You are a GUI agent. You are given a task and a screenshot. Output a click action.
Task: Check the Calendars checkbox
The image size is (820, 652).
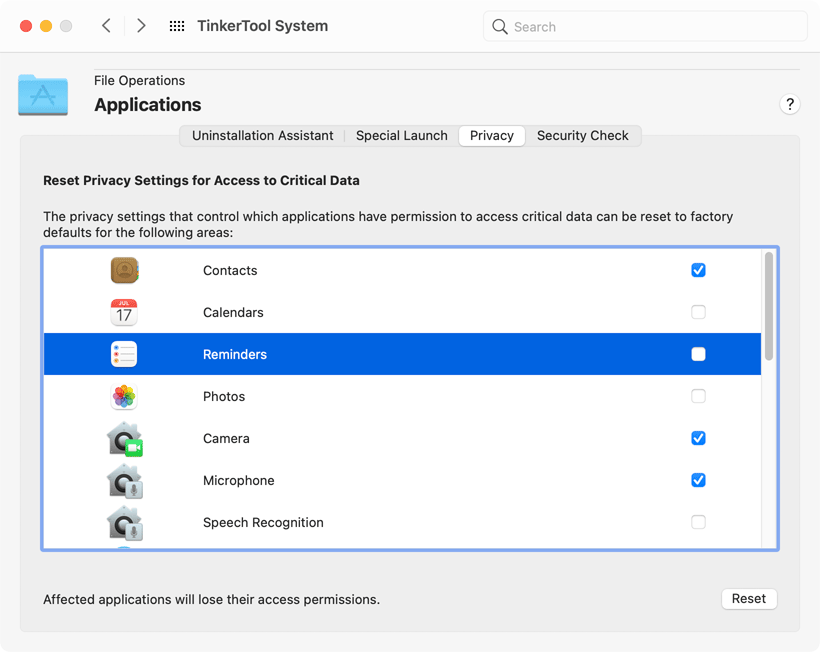(698, 312)
